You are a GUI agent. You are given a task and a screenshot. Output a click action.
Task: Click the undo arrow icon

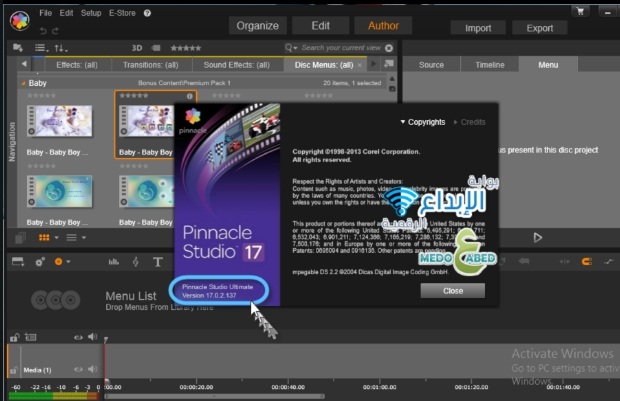(43, 31)
